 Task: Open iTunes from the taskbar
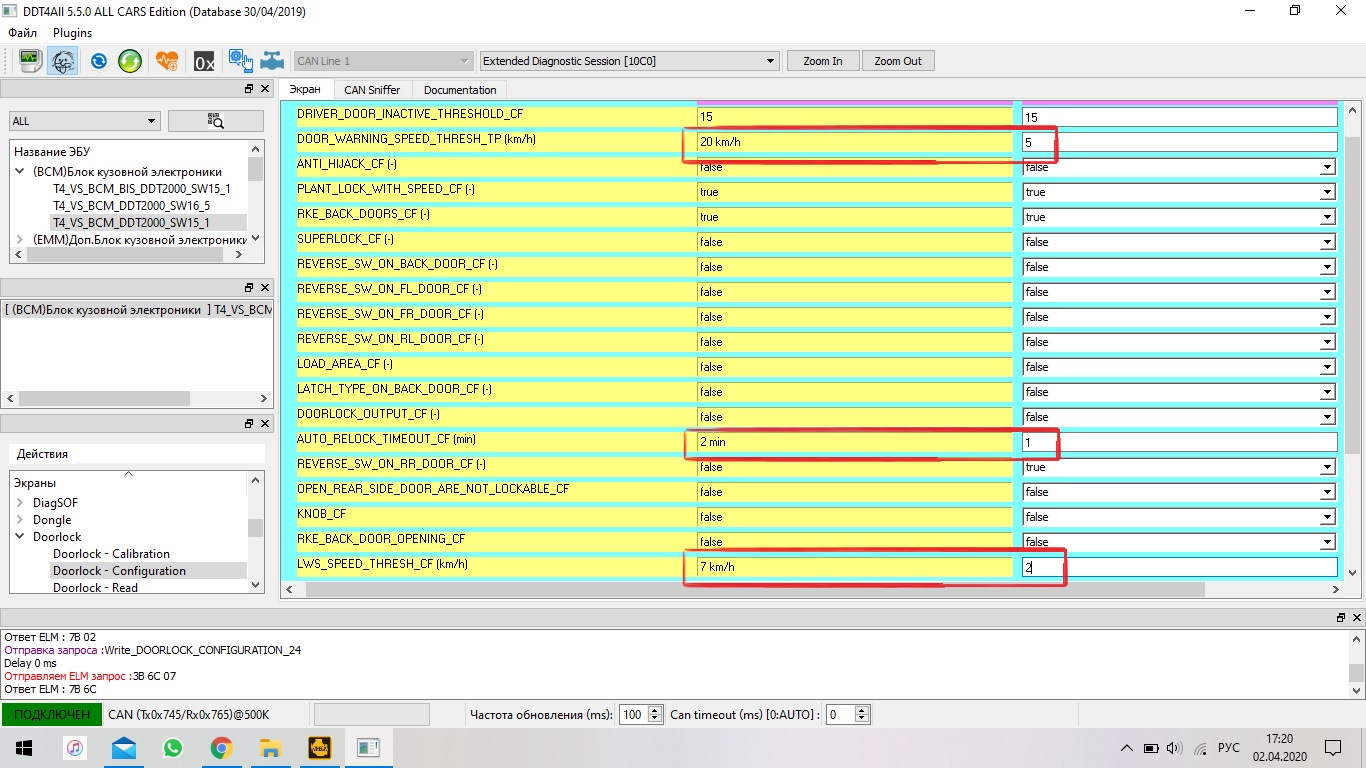[x=75, y=747]
